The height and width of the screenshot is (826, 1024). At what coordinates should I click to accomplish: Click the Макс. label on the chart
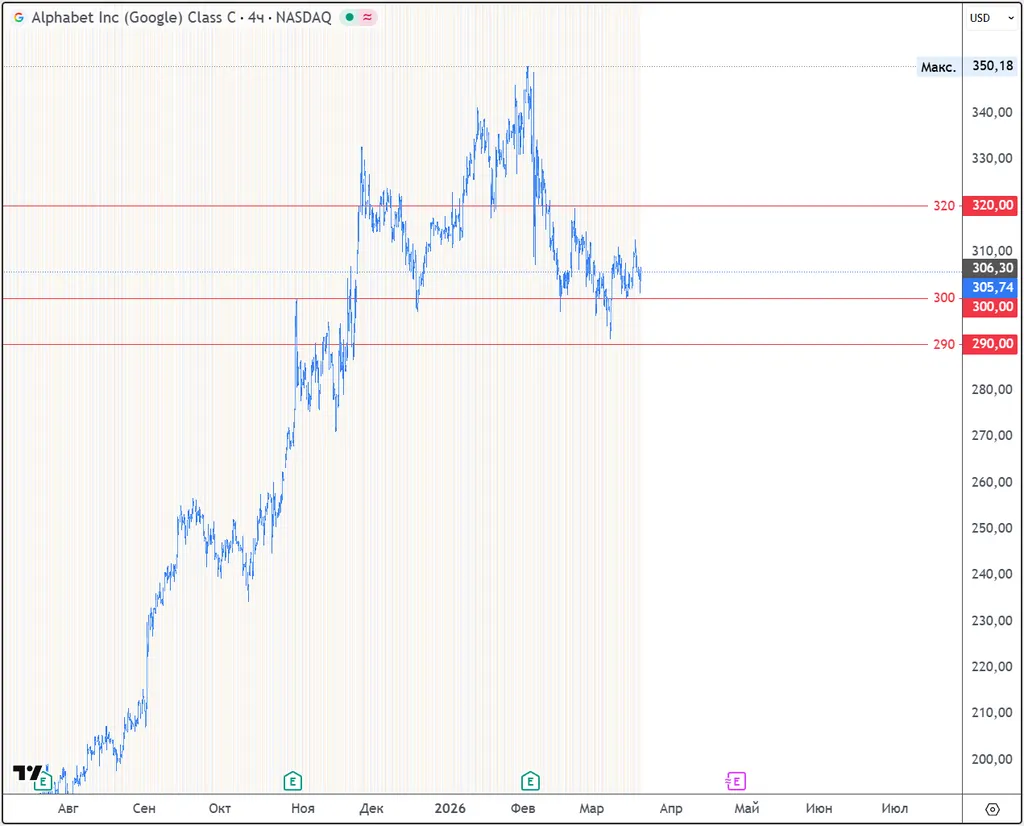pos(938,67)
